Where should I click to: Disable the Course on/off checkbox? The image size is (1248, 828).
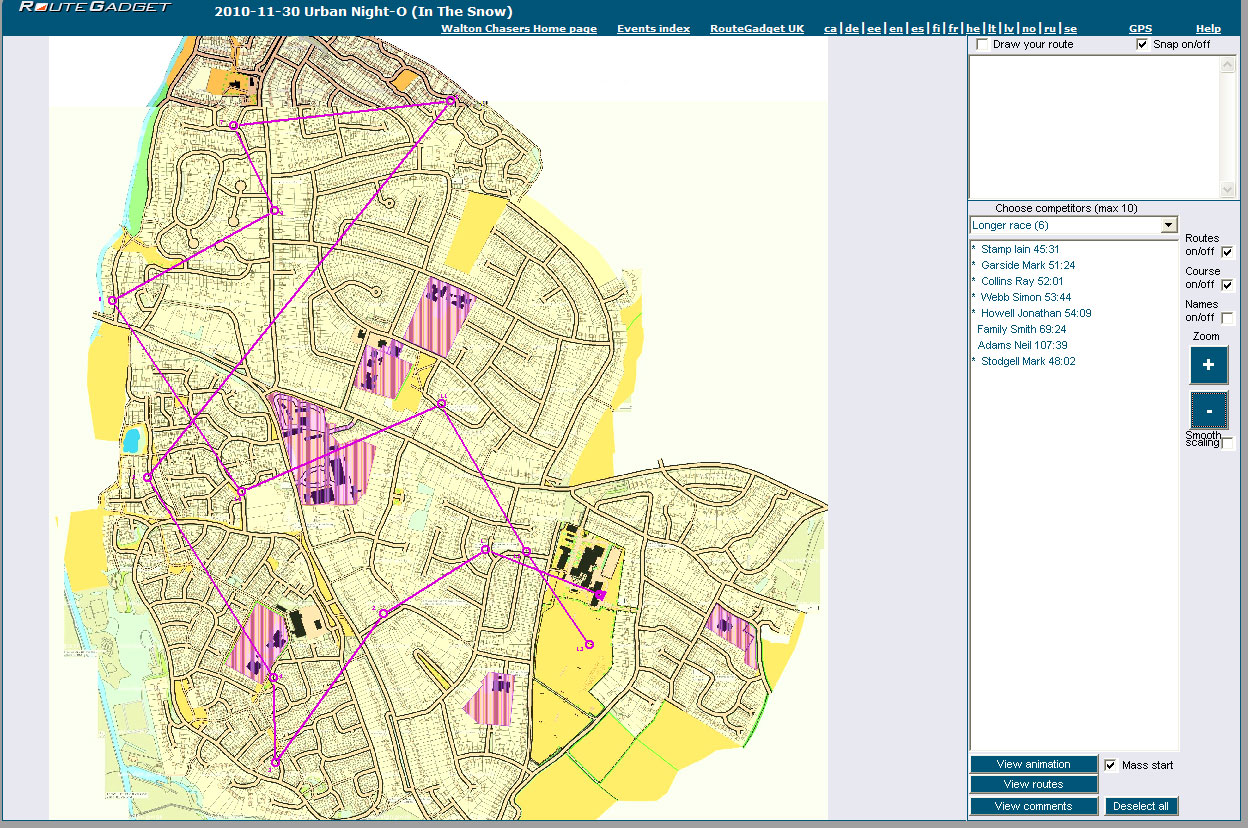point(1227,285)
